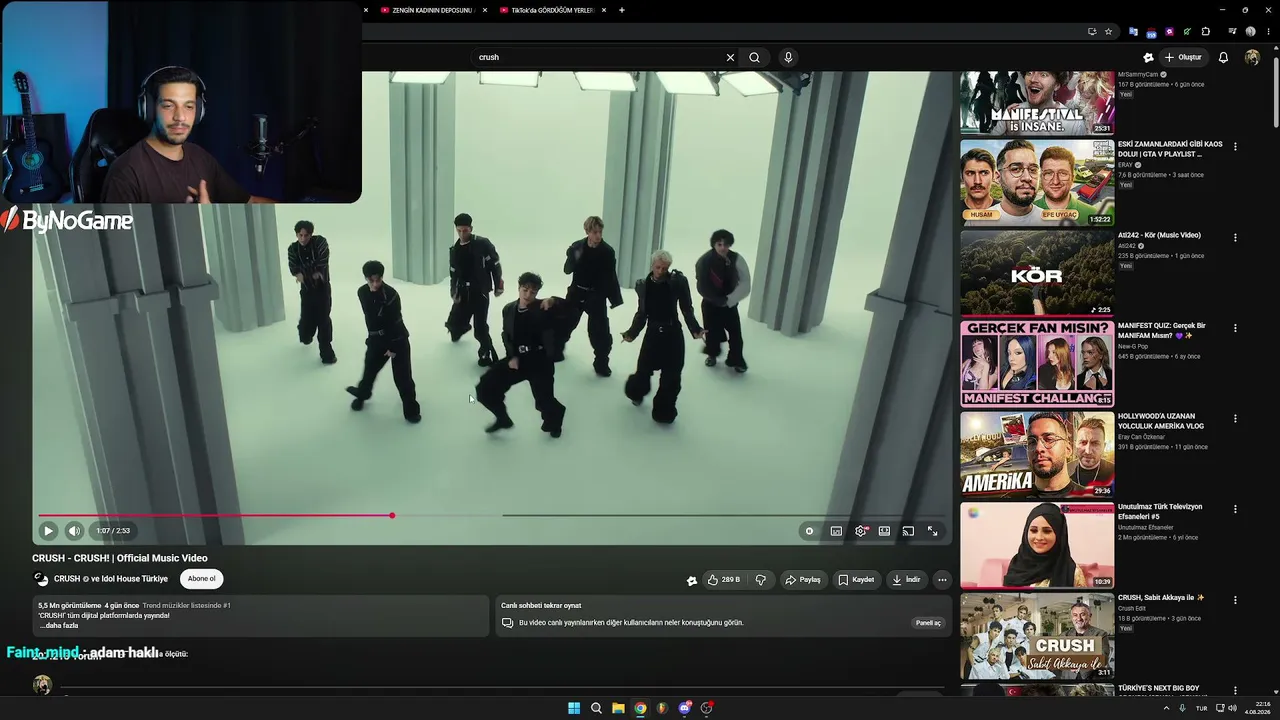Open Windows Start menu
This screenshot has height=720, width=1280.
click(x=574, y=708)
